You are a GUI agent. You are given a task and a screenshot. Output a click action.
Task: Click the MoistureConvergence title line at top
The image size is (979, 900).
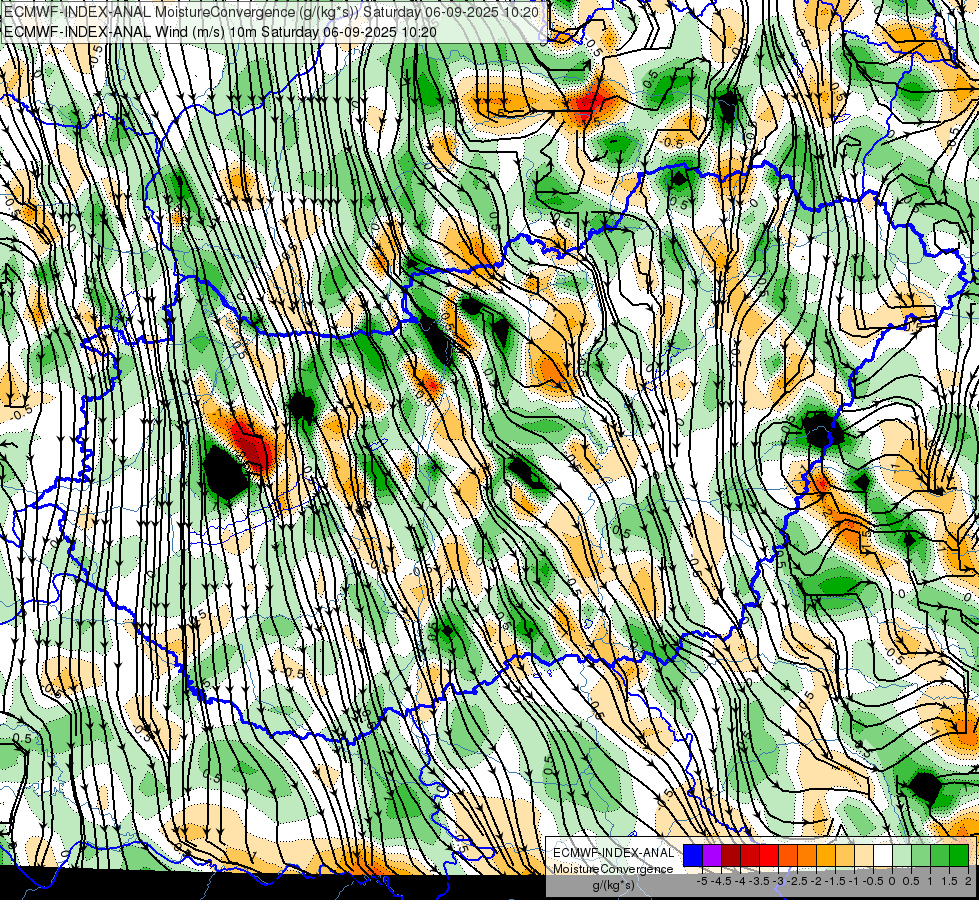pos(271,12)
